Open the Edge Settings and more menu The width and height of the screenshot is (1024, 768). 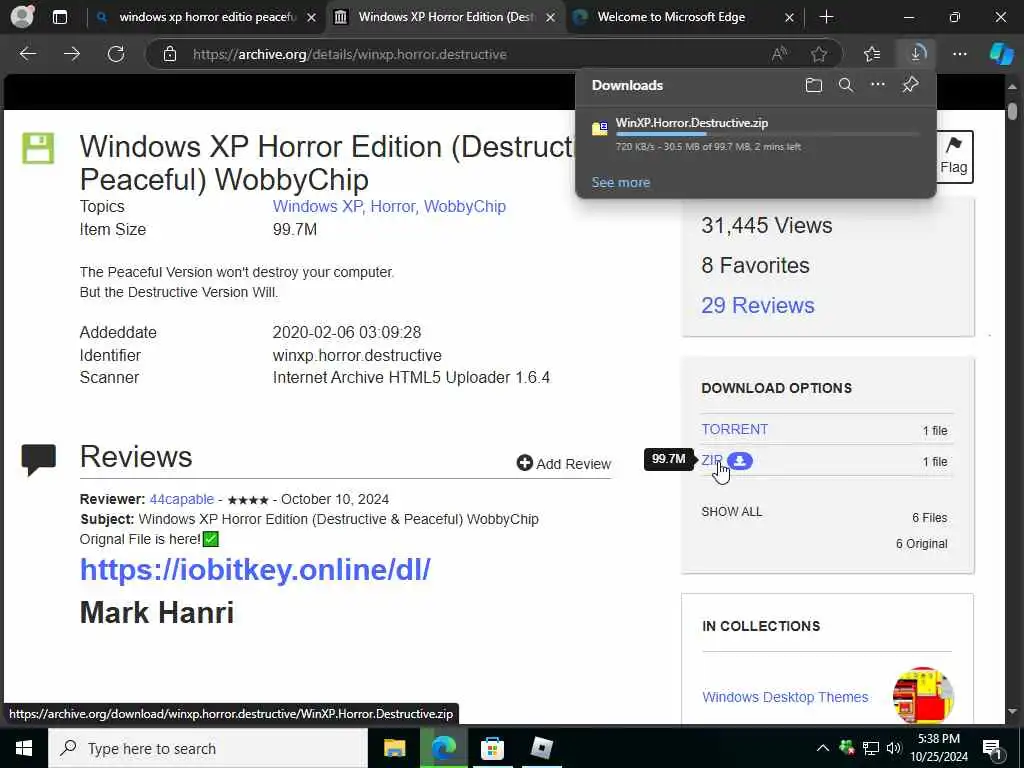pyautogui.click(x=959, y=54)
